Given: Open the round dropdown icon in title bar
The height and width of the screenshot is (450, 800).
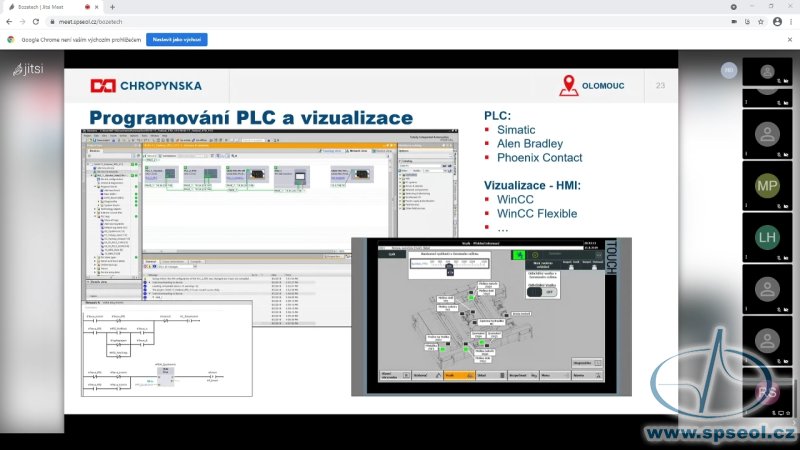Looking at the screenshot, I should pos(734,7).
